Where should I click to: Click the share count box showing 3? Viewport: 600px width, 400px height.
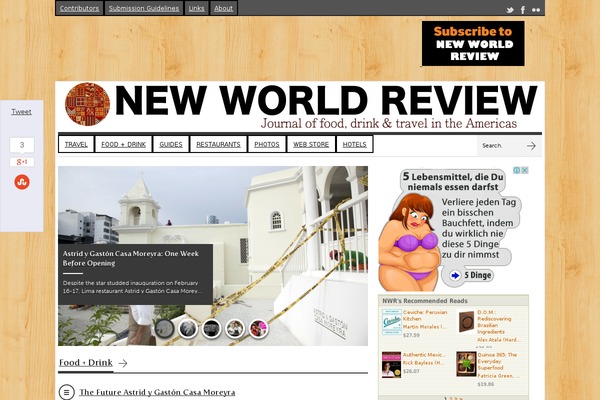coord(22,145)
